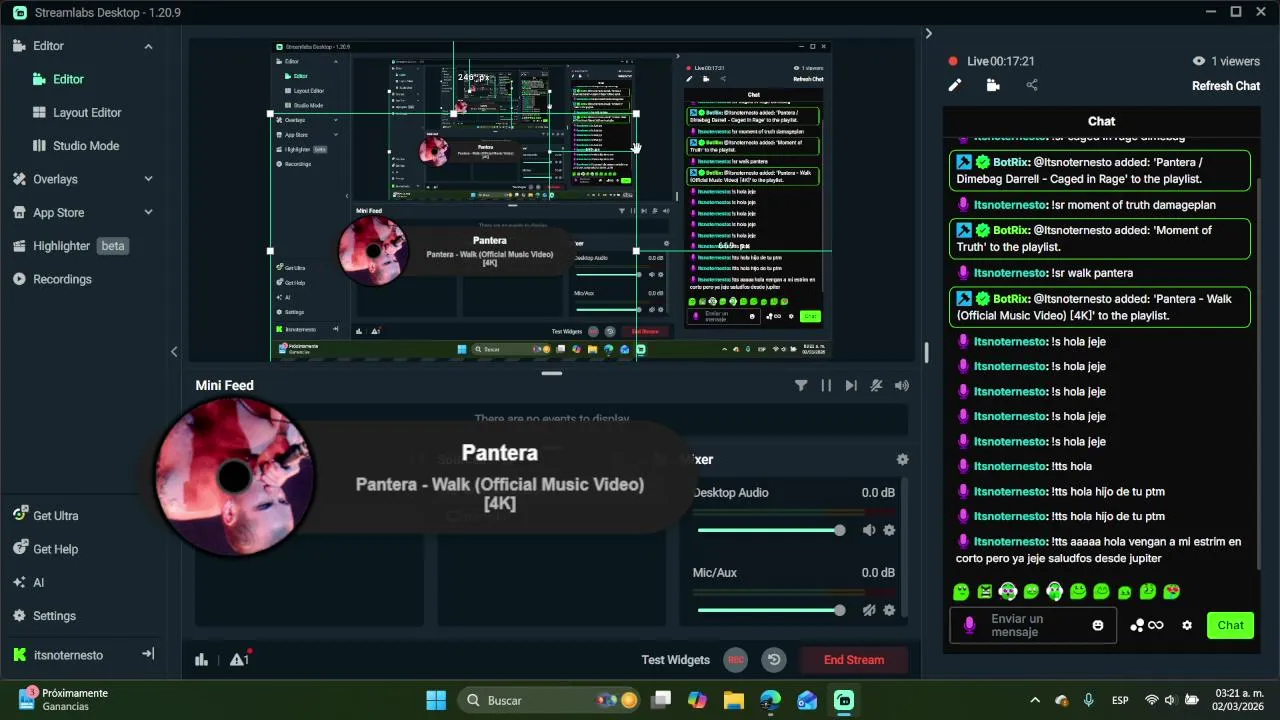Unmute the Mic/Aux speaker icon
1280x720 pixels.
pos(869,610)
